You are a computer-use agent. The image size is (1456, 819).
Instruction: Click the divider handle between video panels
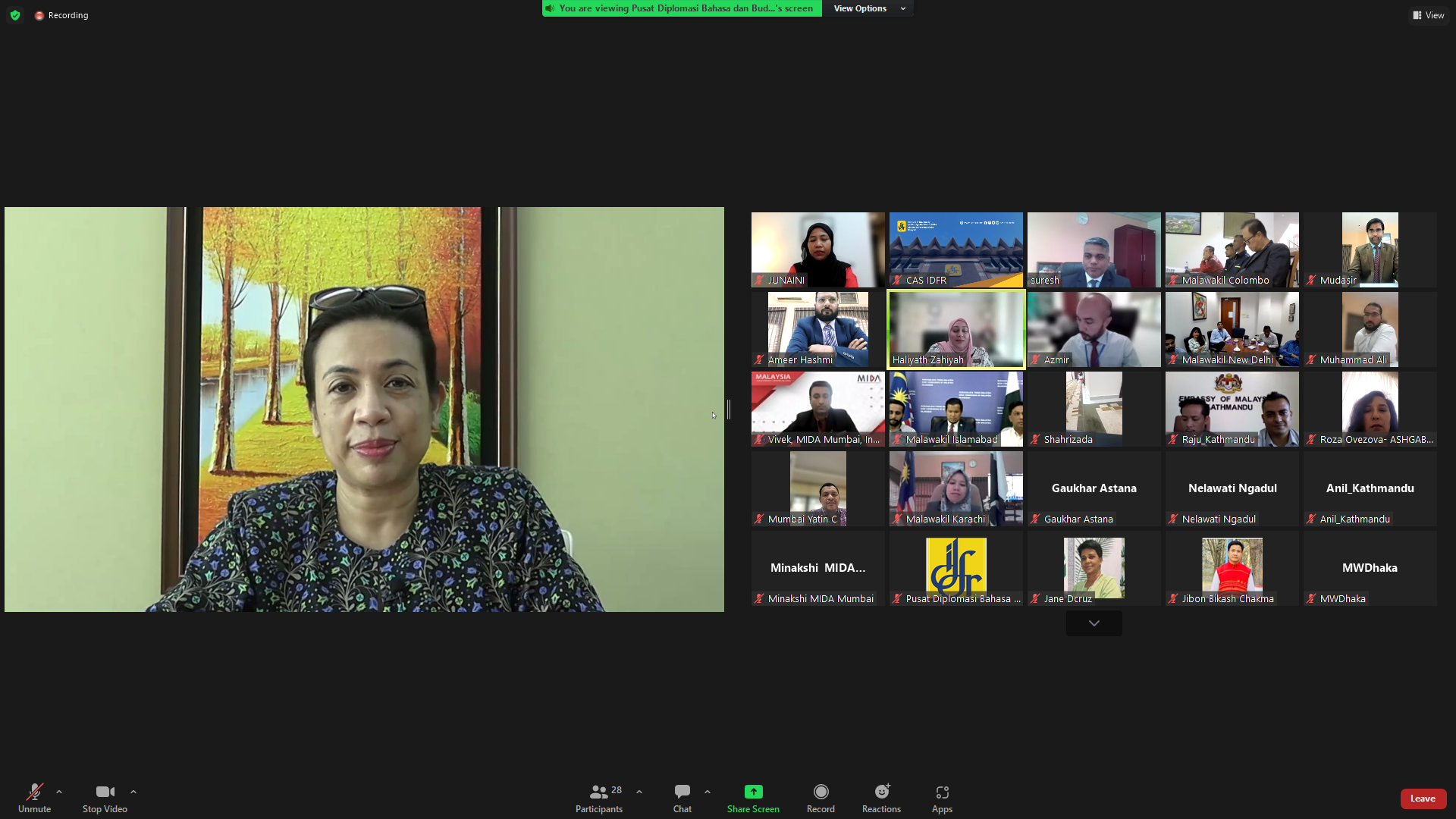[729, 409]
